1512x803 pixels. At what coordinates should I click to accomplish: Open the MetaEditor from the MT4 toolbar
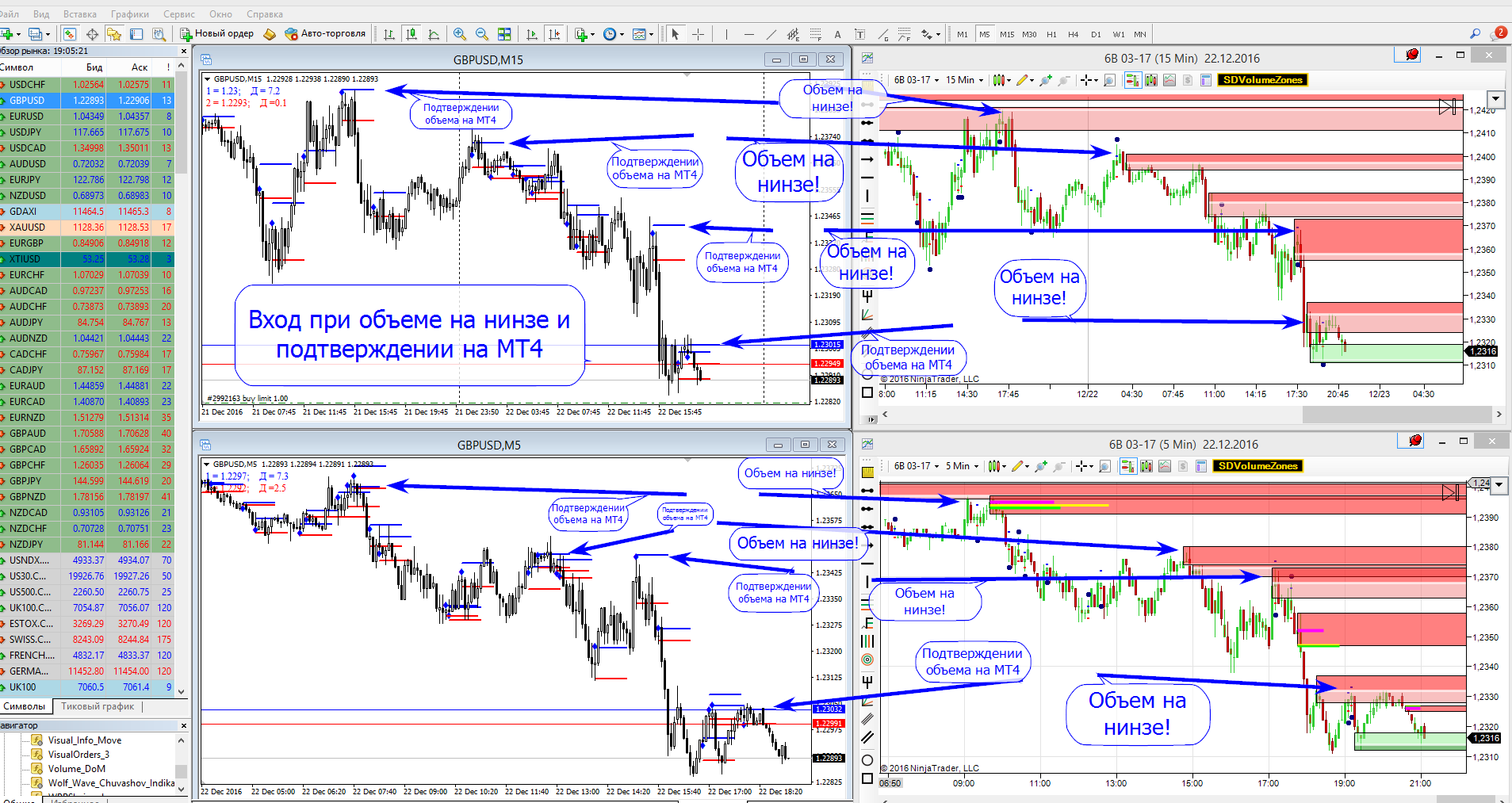click(270, 34)
